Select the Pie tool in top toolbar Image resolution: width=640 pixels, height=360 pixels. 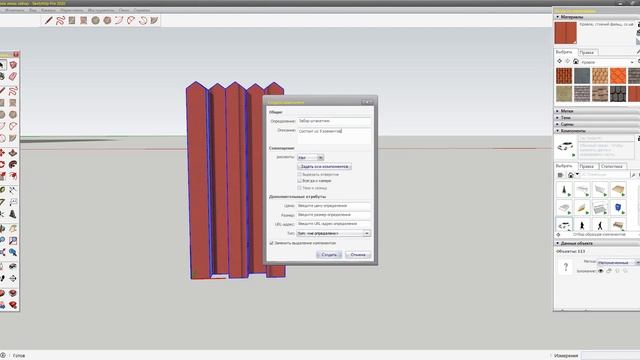click(x=154, y=20)
